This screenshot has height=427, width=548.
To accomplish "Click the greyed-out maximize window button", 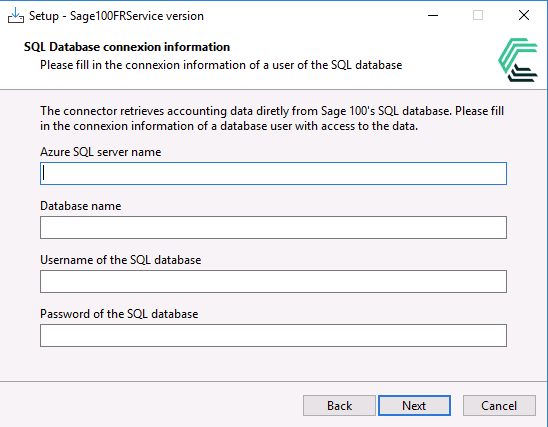I will (x=478, y=15).
